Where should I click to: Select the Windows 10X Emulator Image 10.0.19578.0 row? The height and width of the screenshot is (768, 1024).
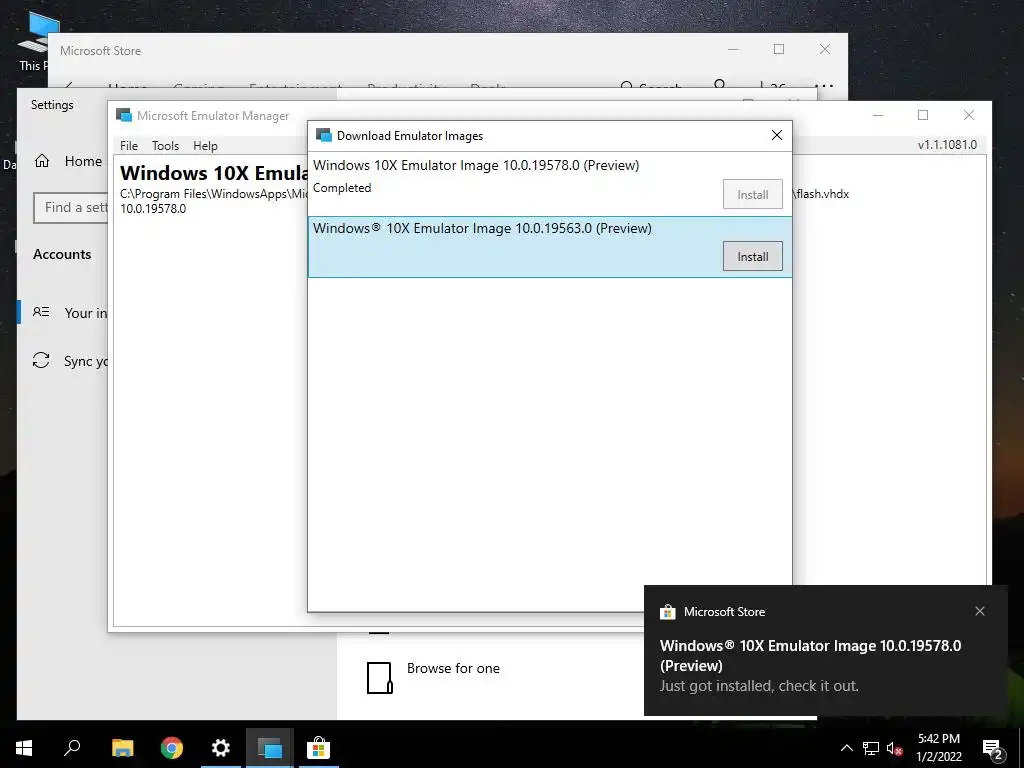550,184
